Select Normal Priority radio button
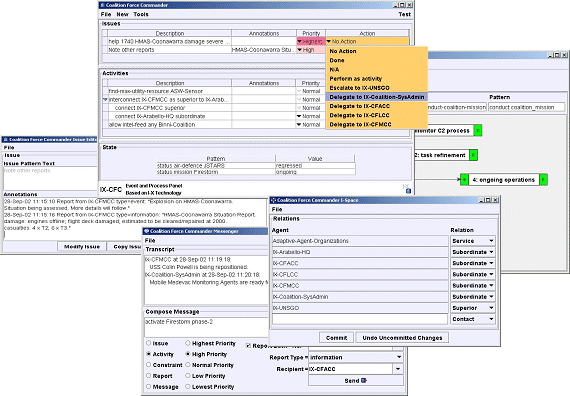 point(188,365)
